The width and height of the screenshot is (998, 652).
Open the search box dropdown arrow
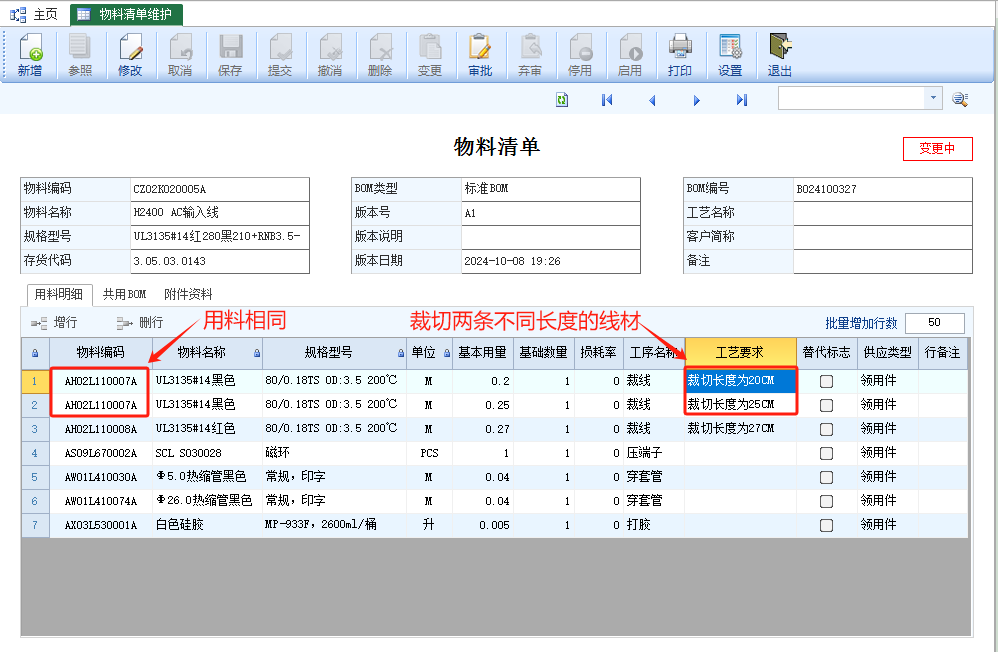pos(933,98)
